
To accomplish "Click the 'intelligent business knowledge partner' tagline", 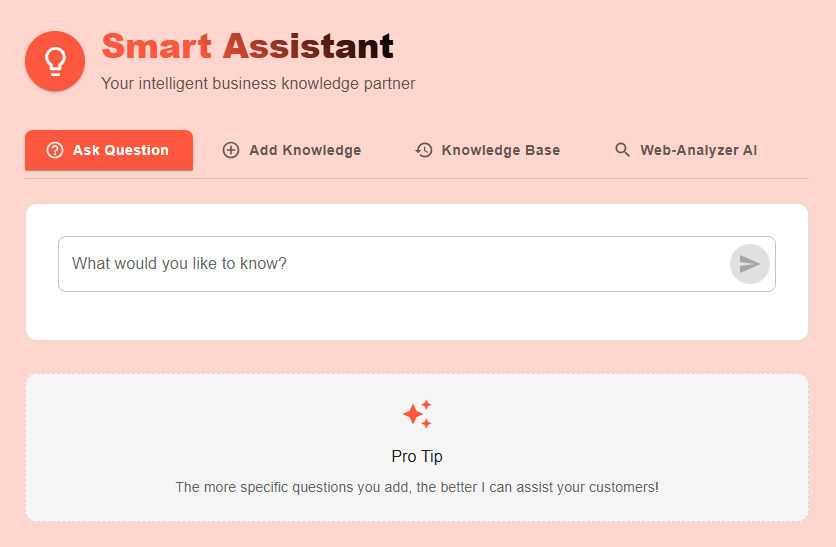I will (x=258, y=84).
